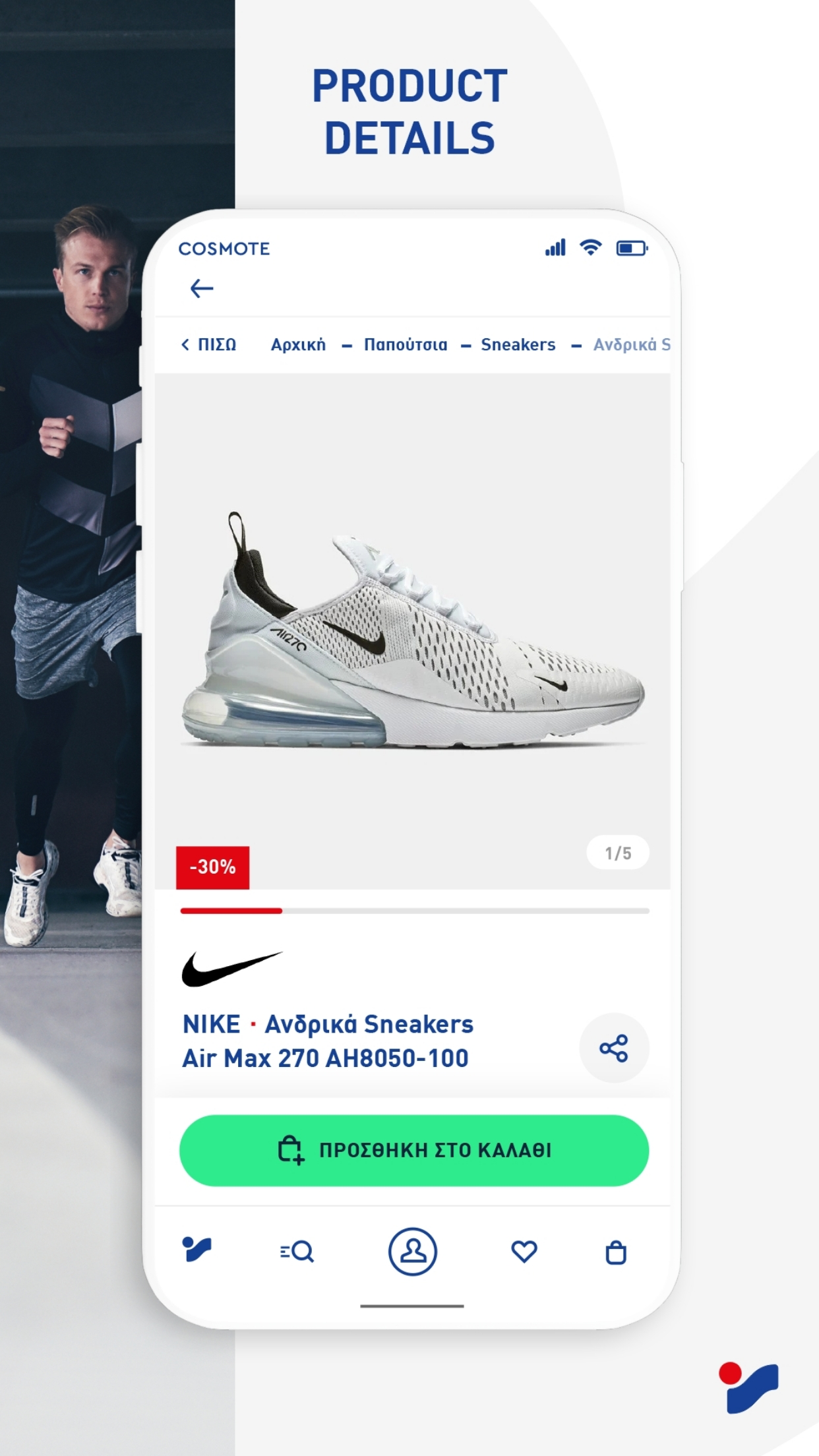The image size is (819, 1456).
Task: Tap the back arrow icon
Action: (202, 288)
